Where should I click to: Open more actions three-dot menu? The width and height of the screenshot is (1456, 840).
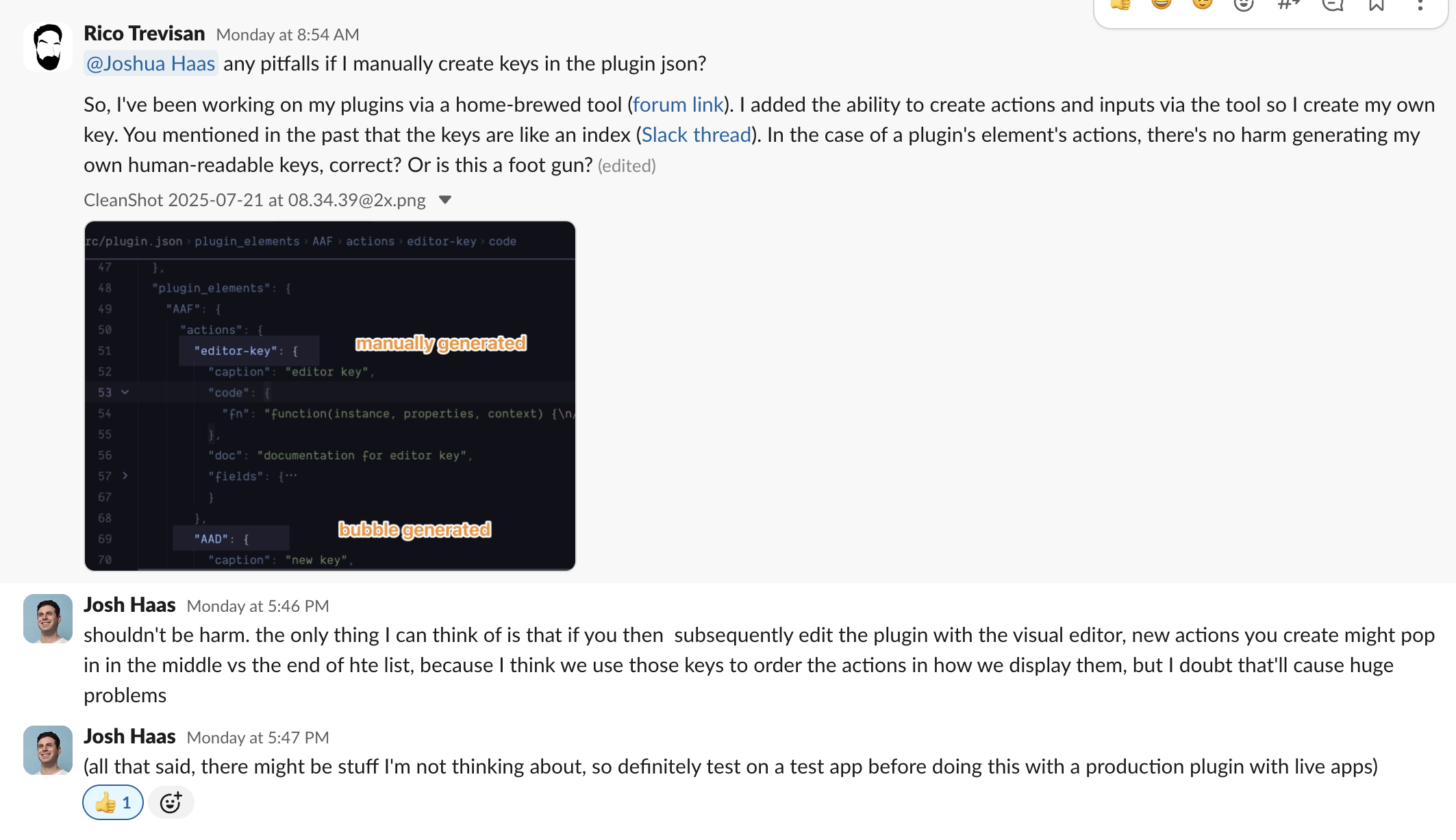(1420, 5)
